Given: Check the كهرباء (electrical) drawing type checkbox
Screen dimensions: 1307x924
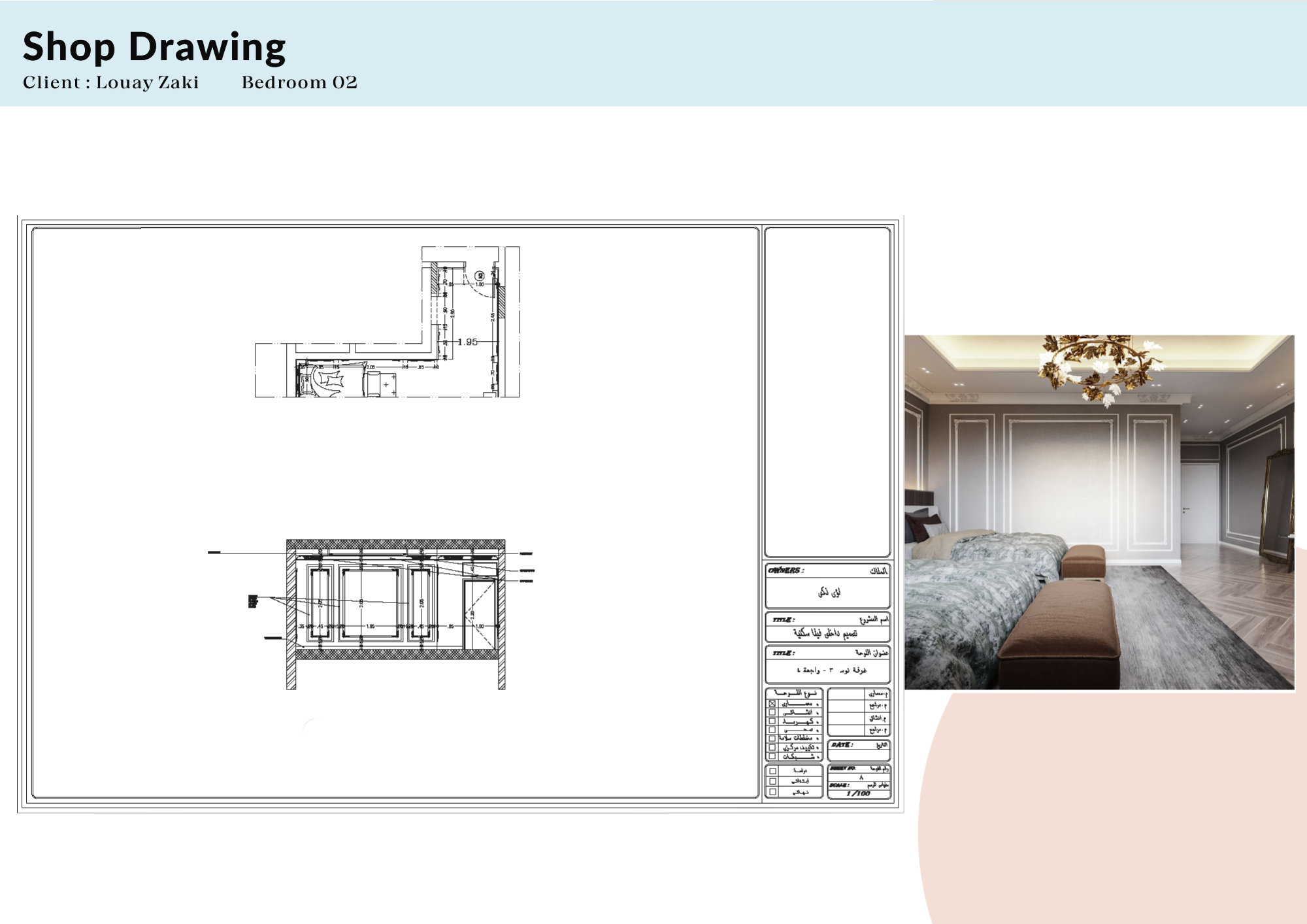Looking at the screenshot, I should (x=772, y=721).
